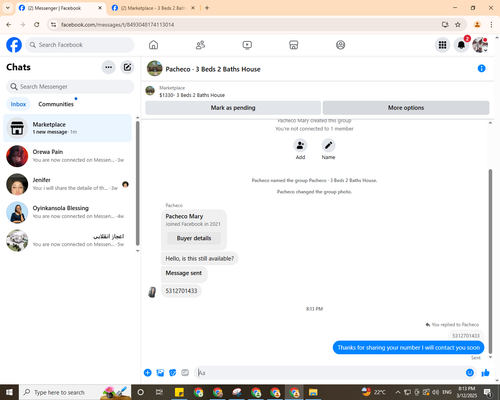This screenshot has width=500, height=400.
Task: Open the emoji picker icon
Action: coord(470,373)
